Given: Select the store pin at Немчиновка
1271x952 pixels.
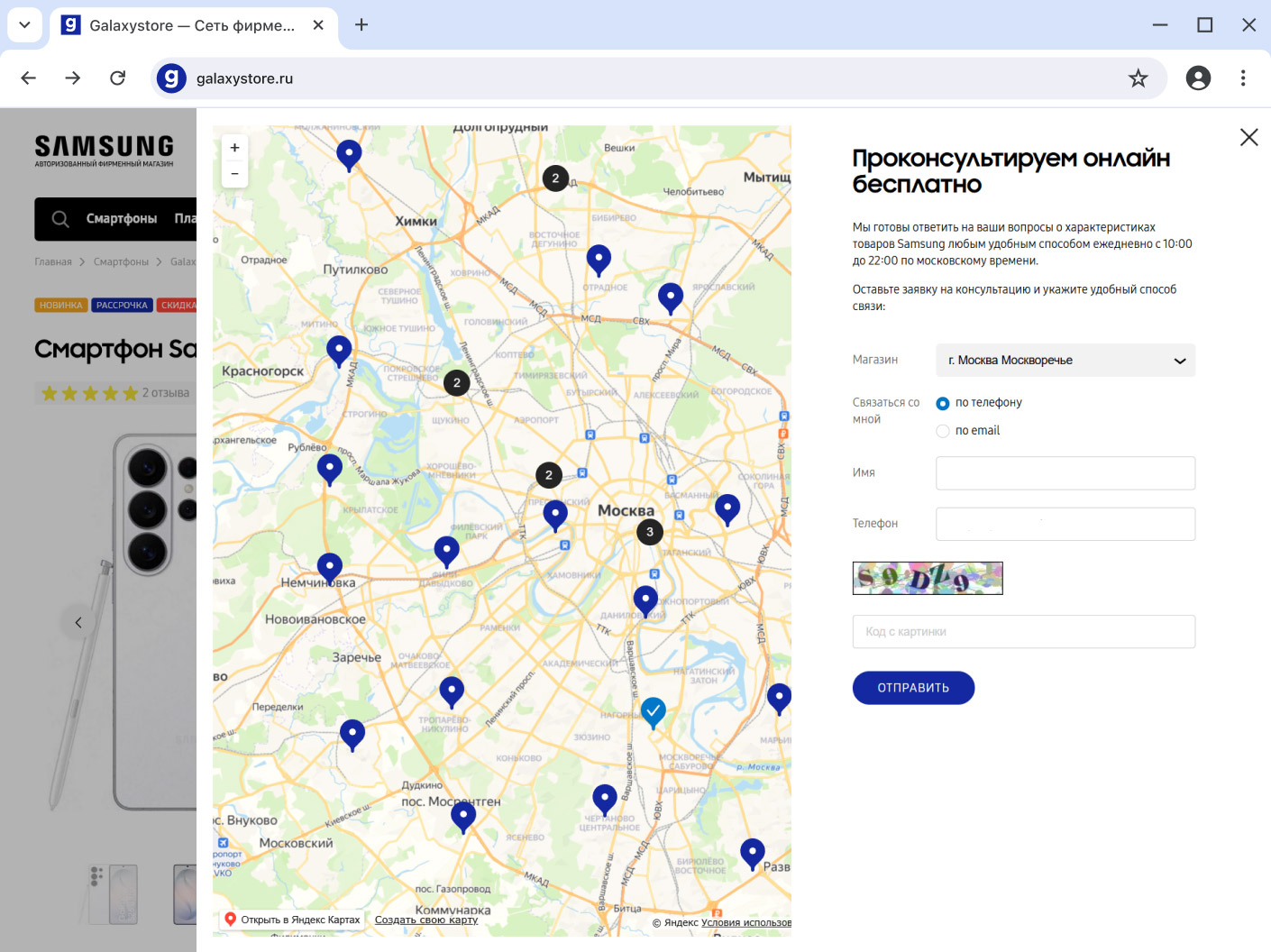Looking at the screenshot, I should point(330,569).
